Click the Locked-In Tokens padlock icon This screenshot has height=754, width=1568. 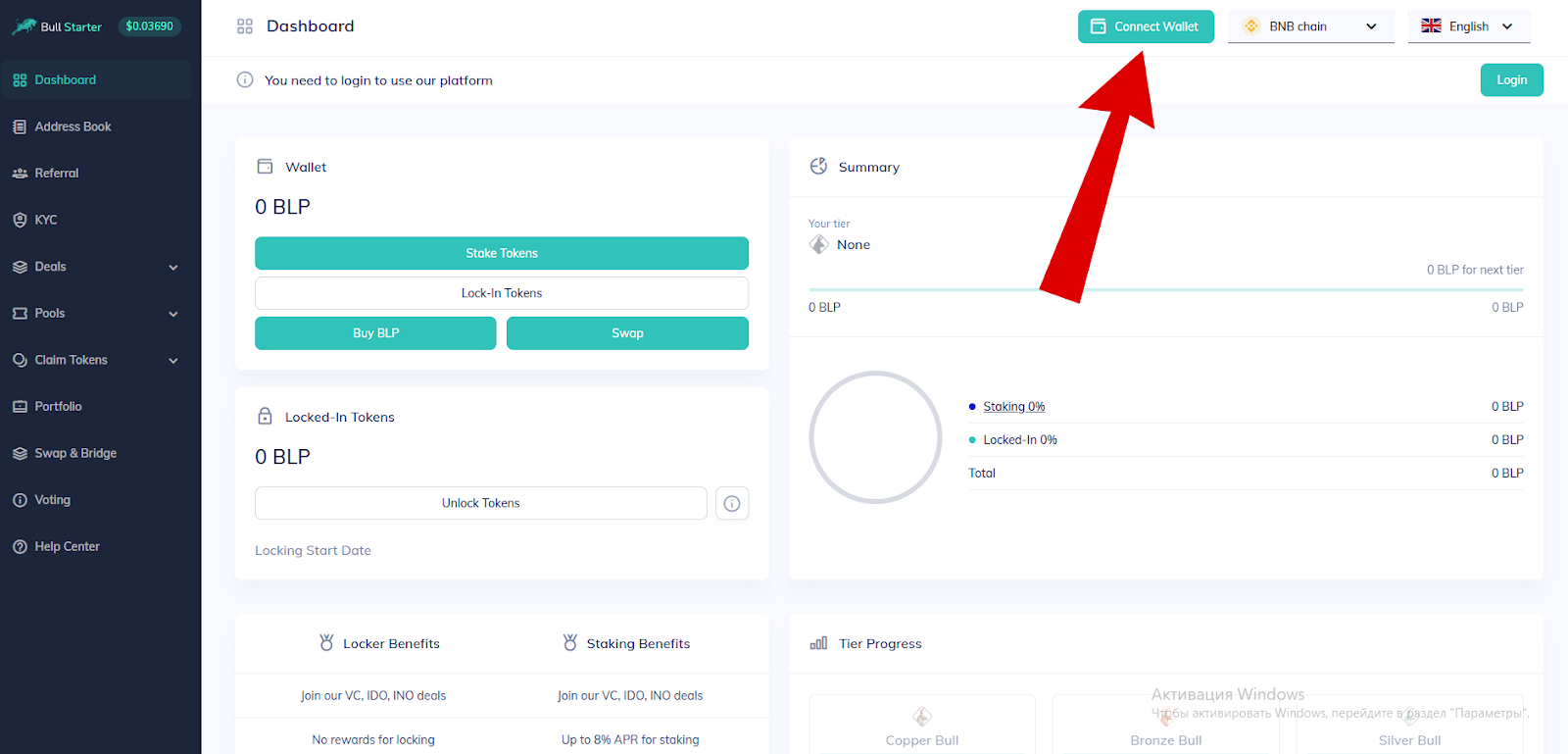click(x=265, y=416)
